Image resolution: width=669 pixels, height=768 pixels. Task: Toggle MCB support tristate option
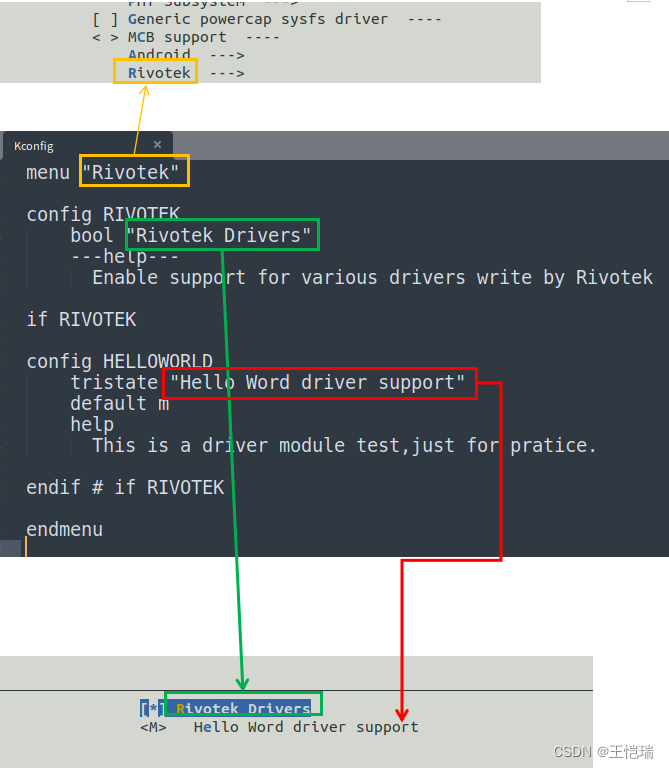tap(105, 37)
